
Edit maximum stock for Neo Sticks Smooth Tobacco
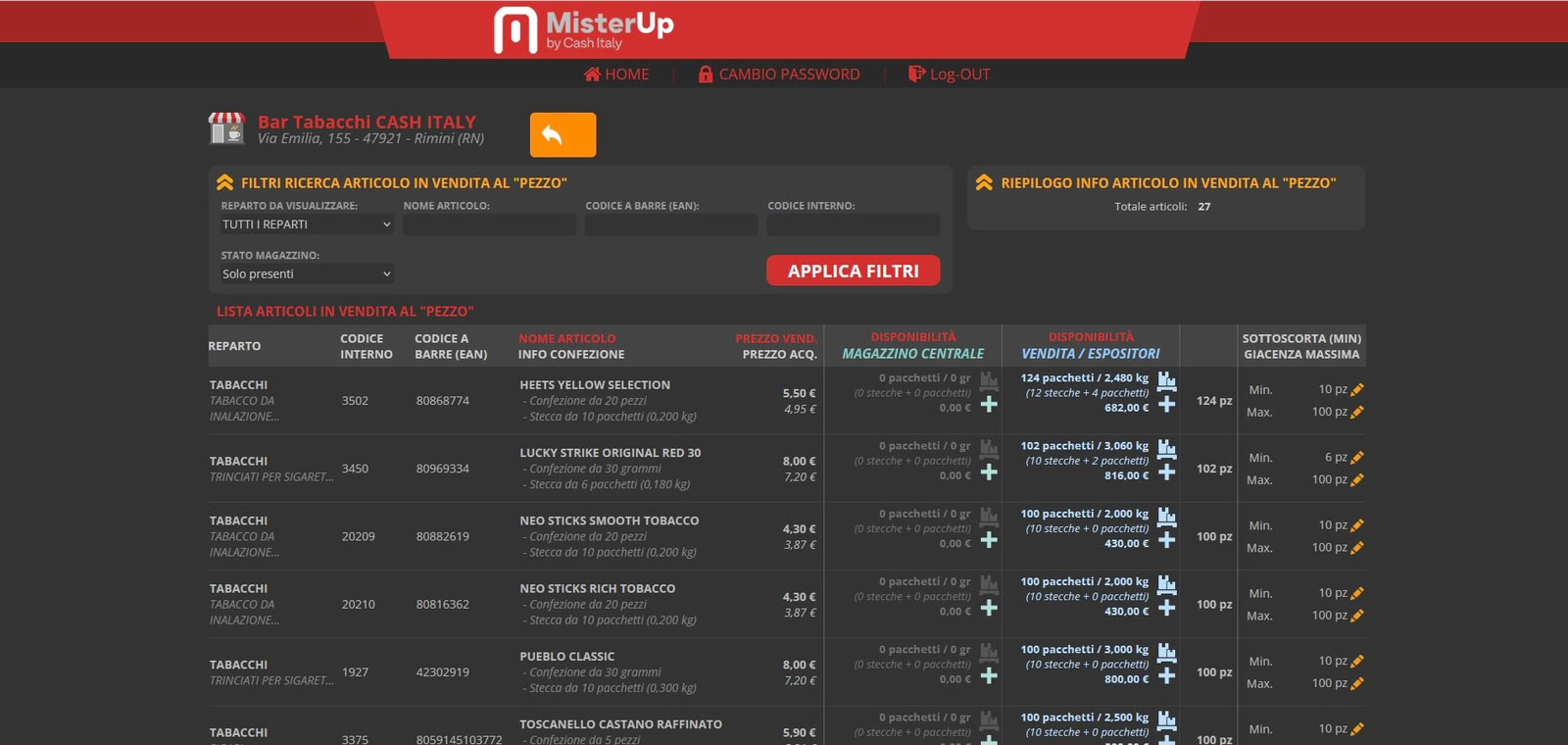(1357, 548)
